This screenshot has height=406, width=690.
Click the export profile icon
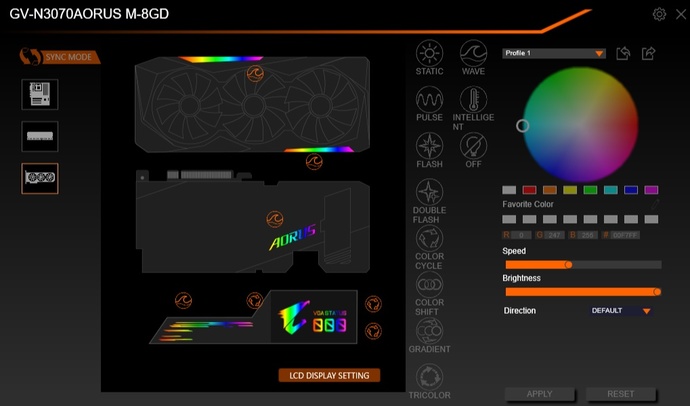[x=649, y=53]
